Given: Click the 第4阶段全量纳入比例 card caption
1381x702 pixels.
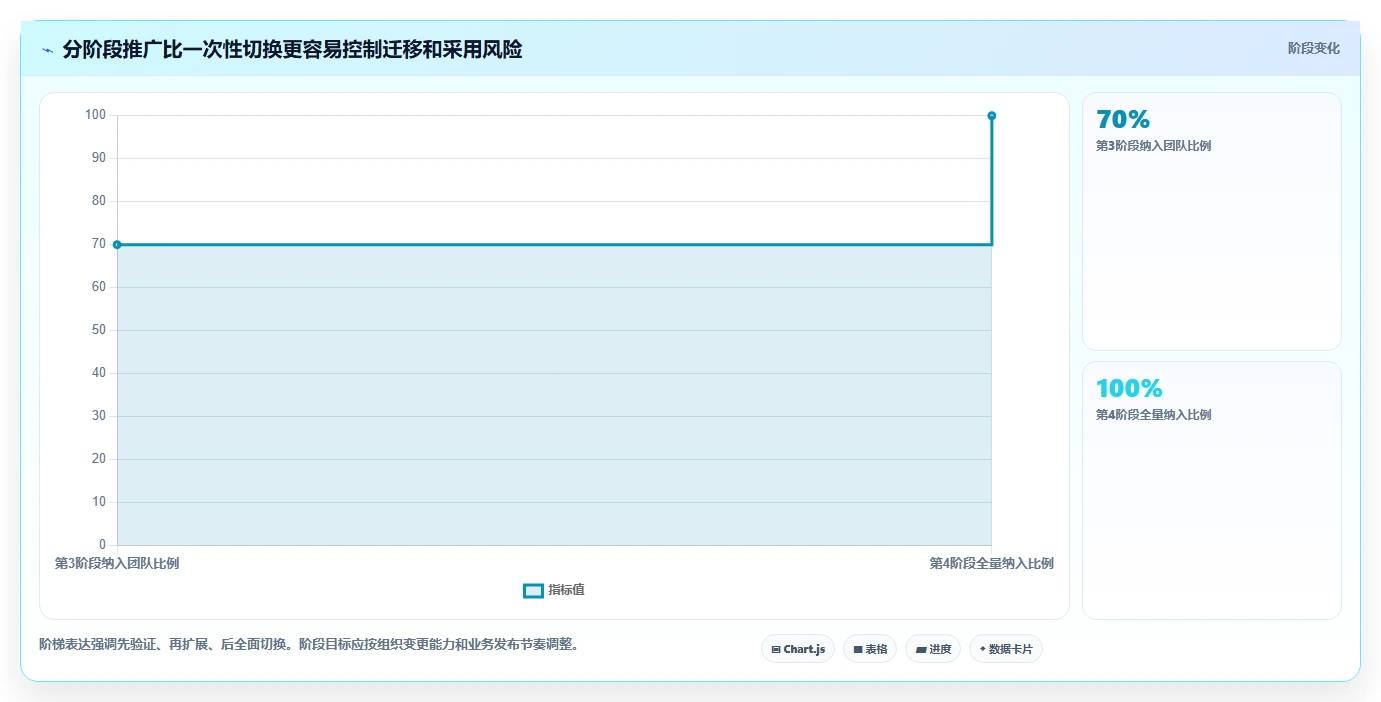Looking at the screenshot, I should tap(1154, 415).
